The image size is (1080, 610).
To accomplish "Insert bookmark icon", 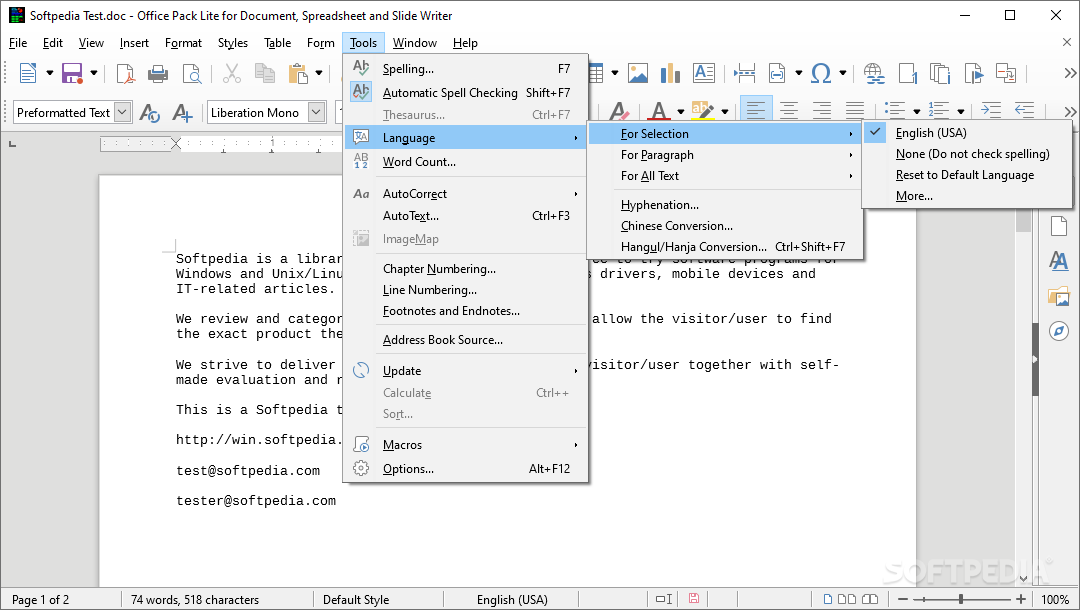I will (973, 73).
